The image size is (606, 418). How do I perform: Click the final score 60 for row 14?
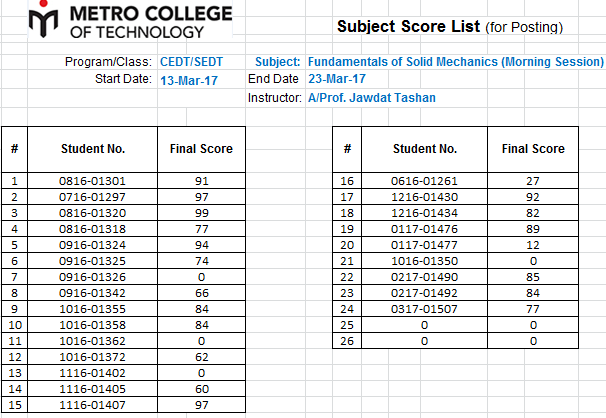click(x=202, y=389)
